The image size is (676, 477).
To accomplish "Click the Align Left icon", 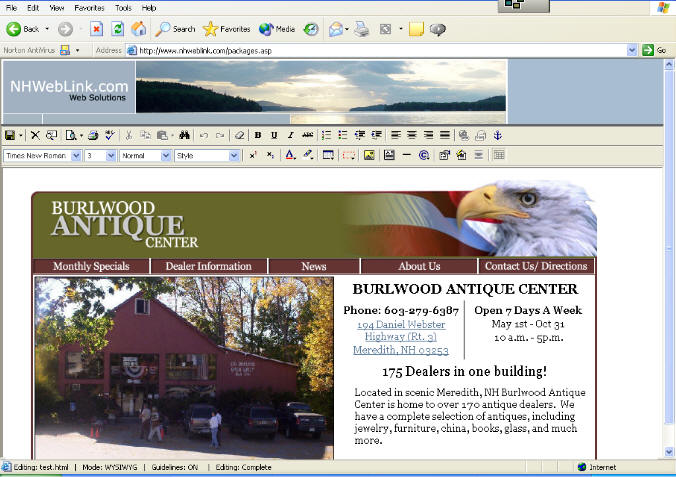I will tap(395, 135).
